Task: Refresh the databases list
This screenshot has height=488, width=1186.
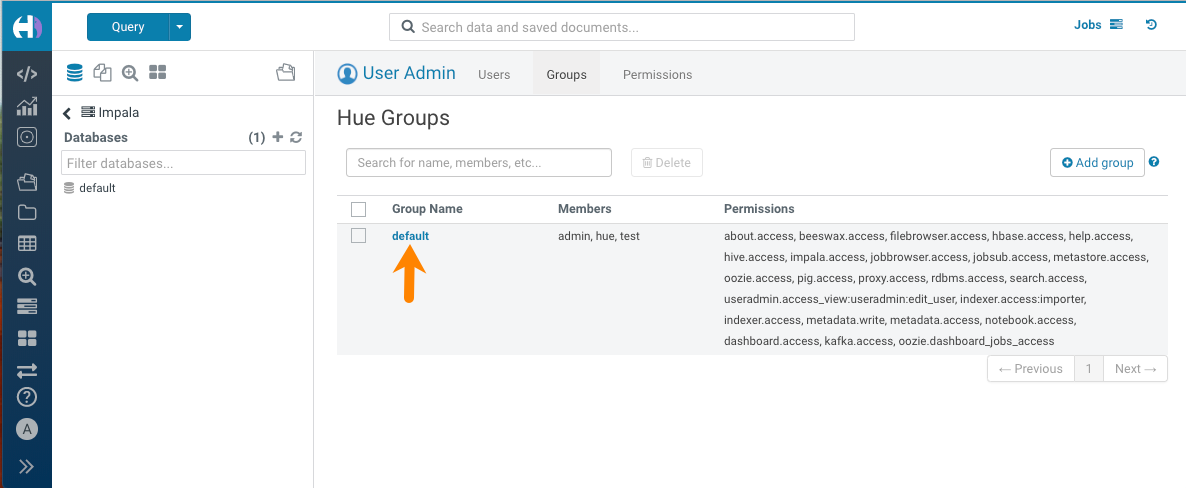Action: click(296, 137)
